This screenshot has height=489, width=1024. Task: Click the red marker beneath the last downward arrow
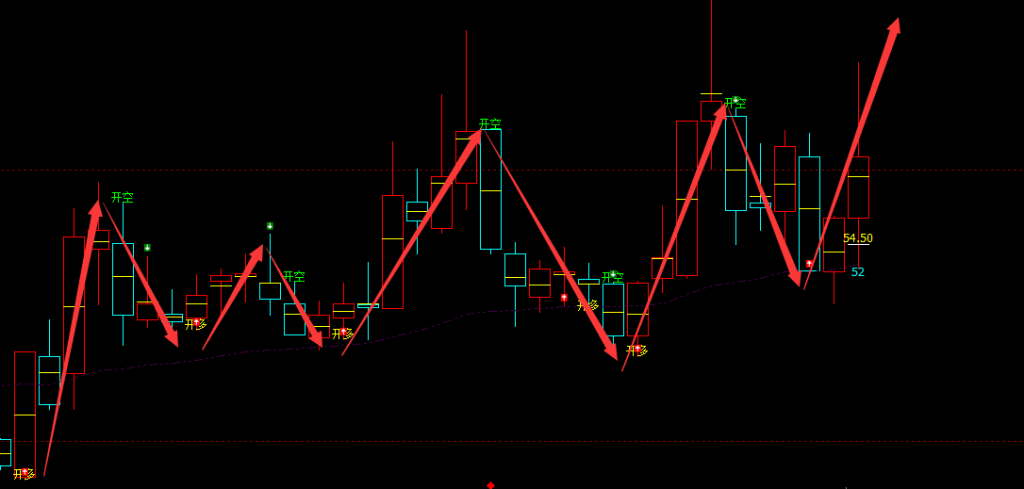(809, 264)
